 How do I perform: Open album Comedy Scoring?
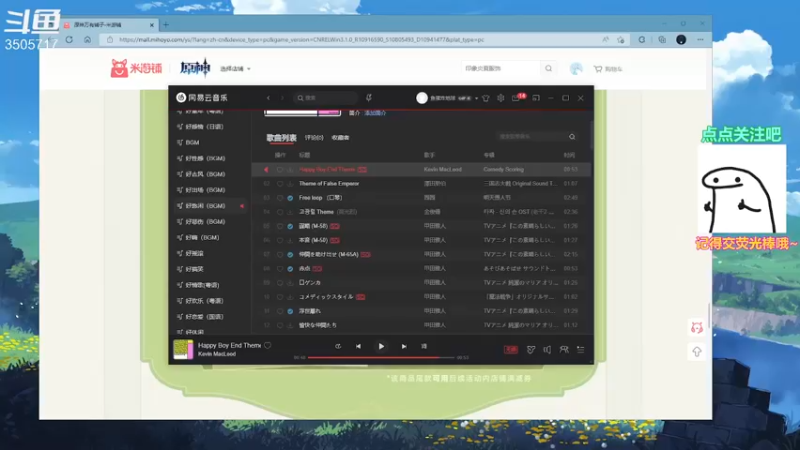[504, 169]
